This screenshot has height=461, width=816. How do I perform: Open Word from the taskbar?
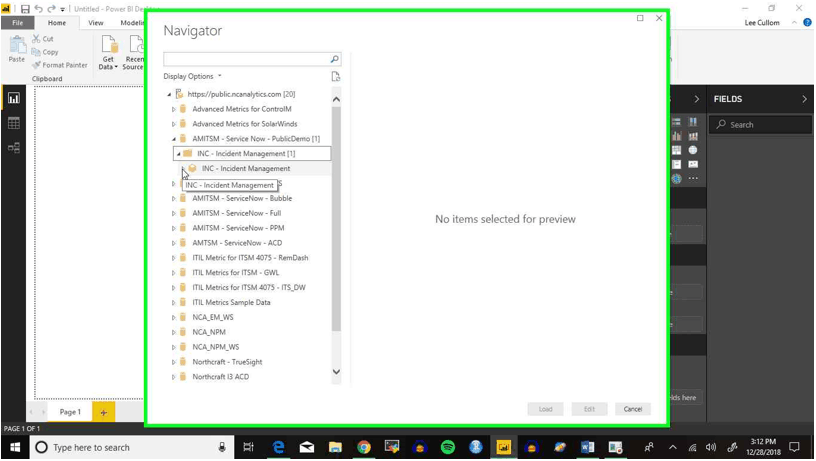tap(587, 447)
